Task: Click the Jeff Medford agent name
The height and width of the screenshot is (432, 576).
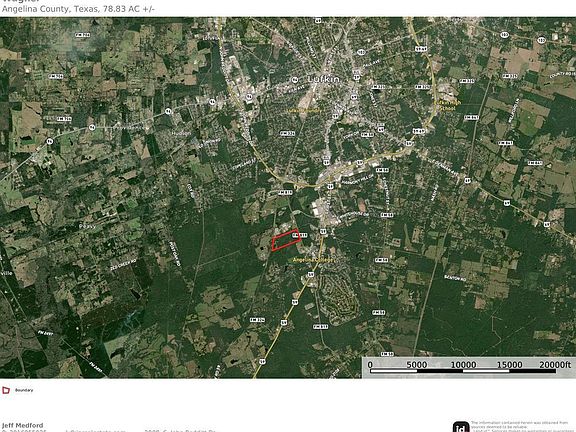Action: tap(22, 425)
